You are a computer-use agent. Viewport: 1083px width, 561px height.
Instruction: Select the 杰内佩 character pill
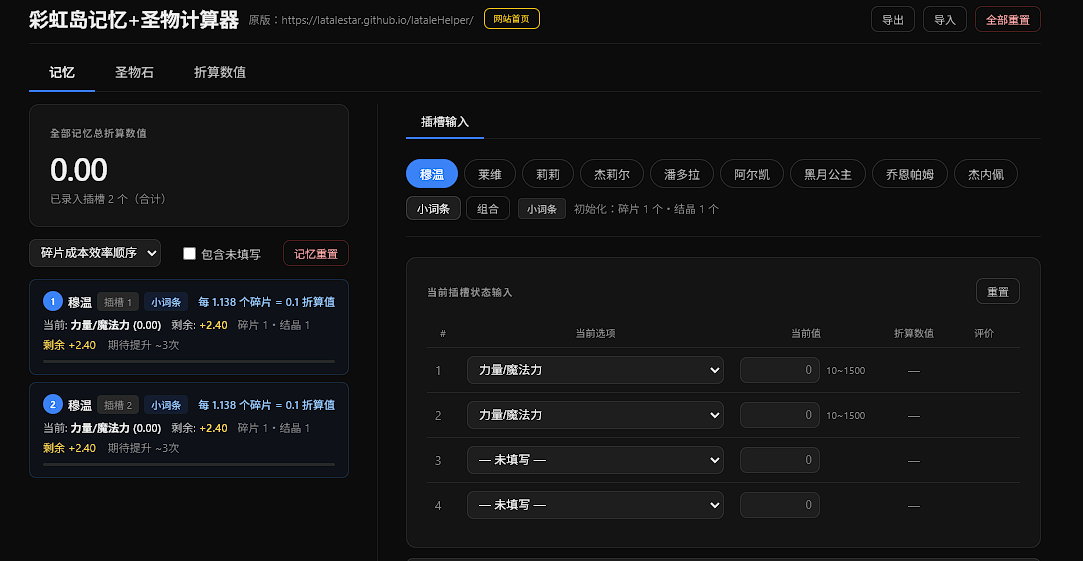click(986, 174)
